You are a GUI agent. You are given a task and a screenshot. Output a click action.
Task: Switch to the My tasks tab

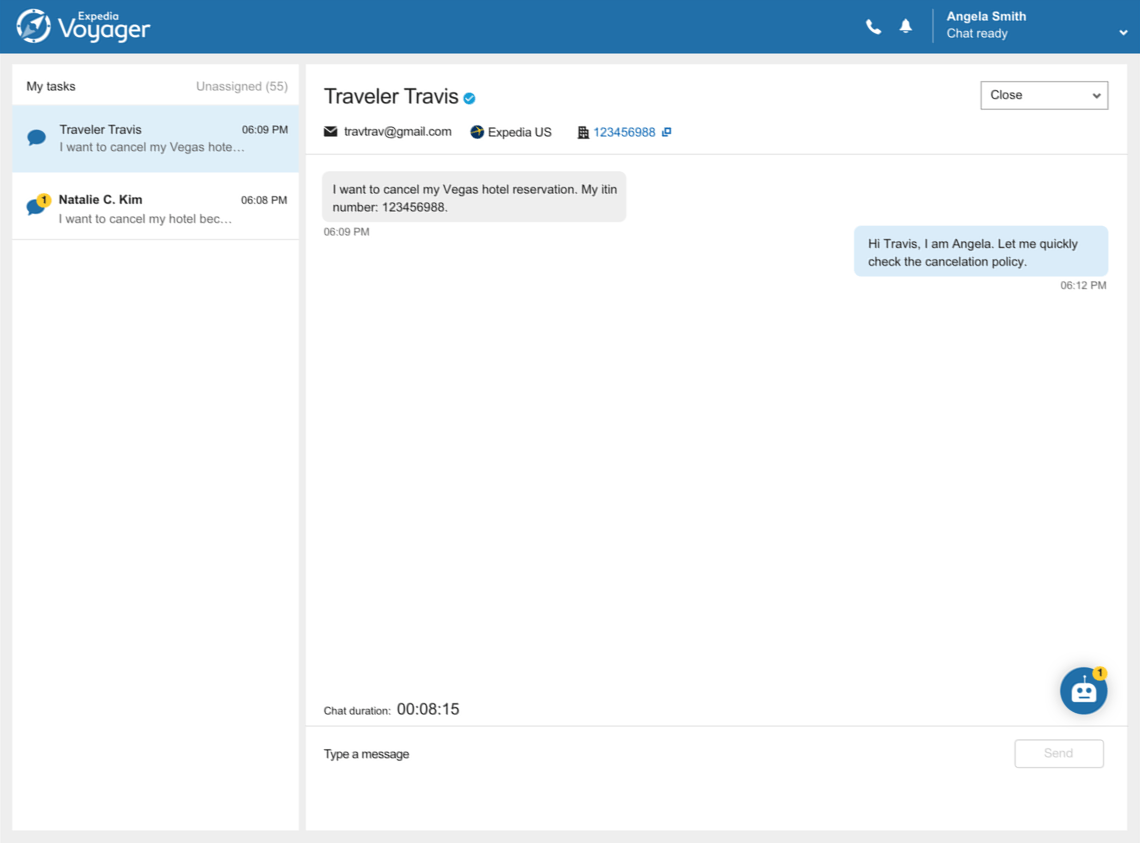[51, 86]
